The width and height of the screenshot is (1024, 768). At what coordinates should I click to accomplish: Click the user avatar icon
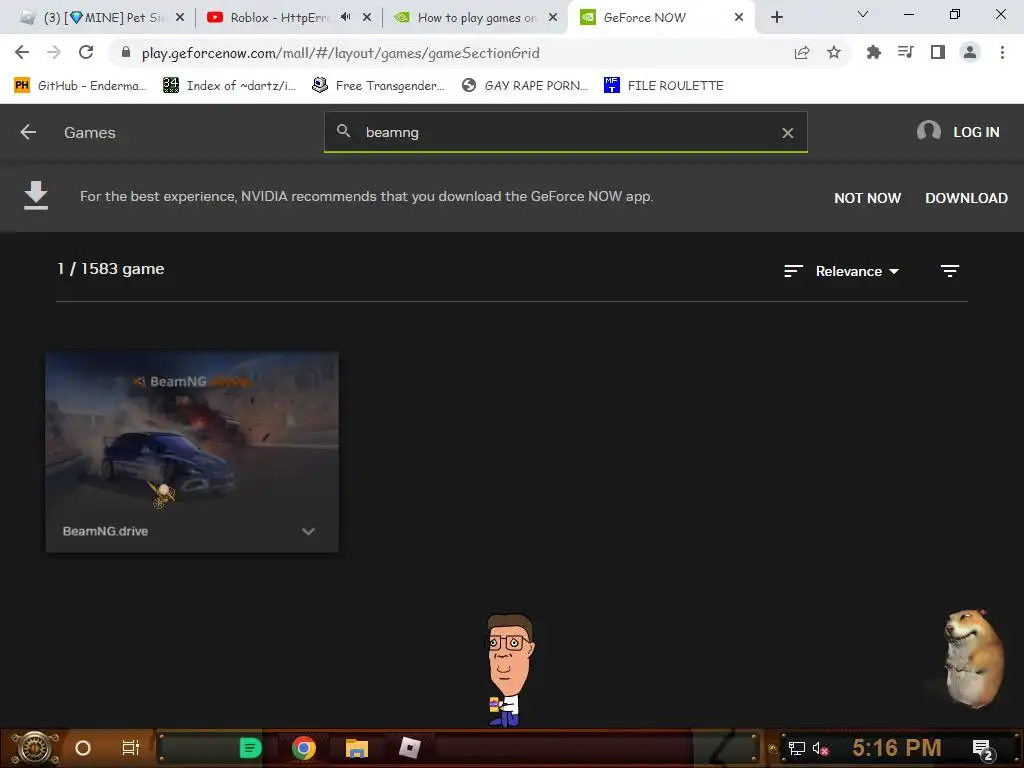pyautogui.click(x=929, y=131)
